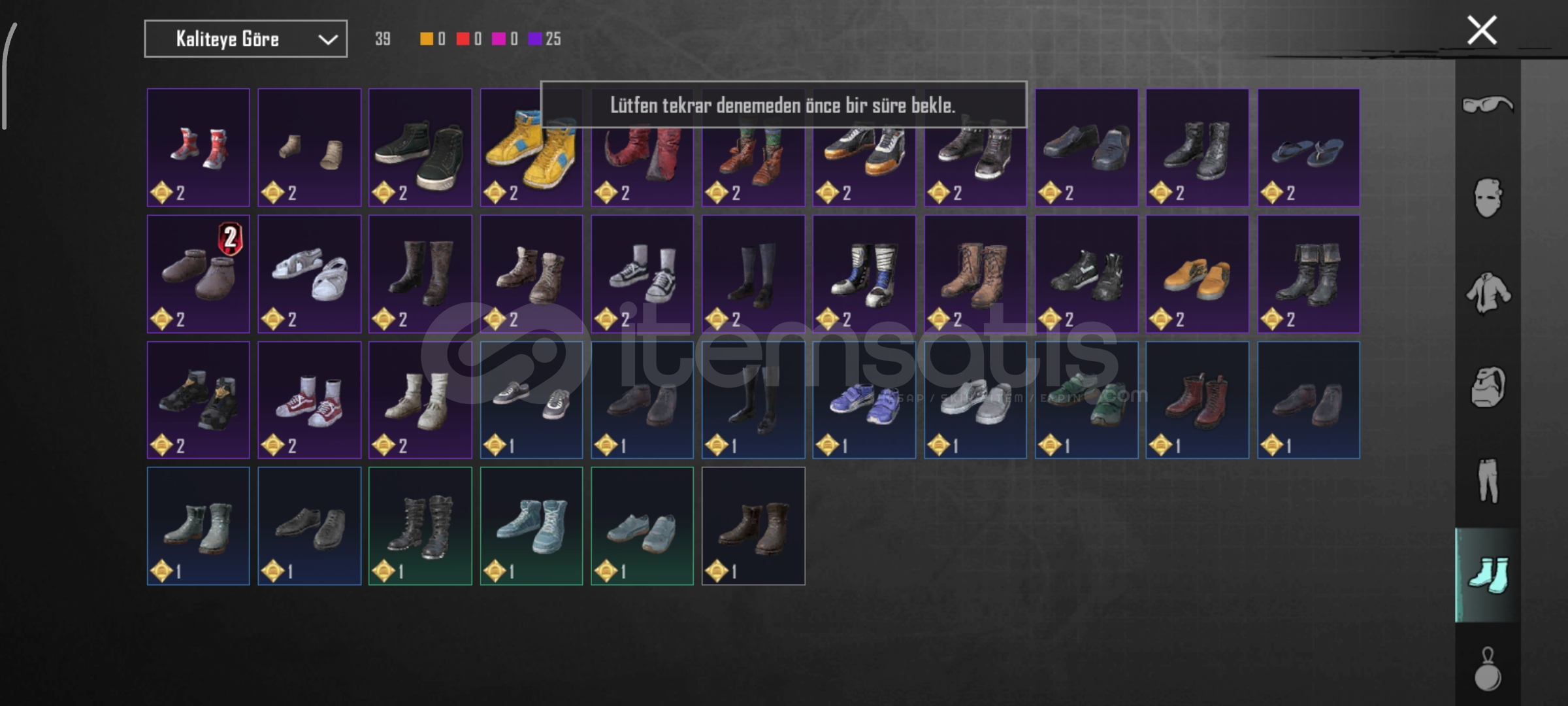Select the brown shoes with red 2 badge

click(198, 274)
